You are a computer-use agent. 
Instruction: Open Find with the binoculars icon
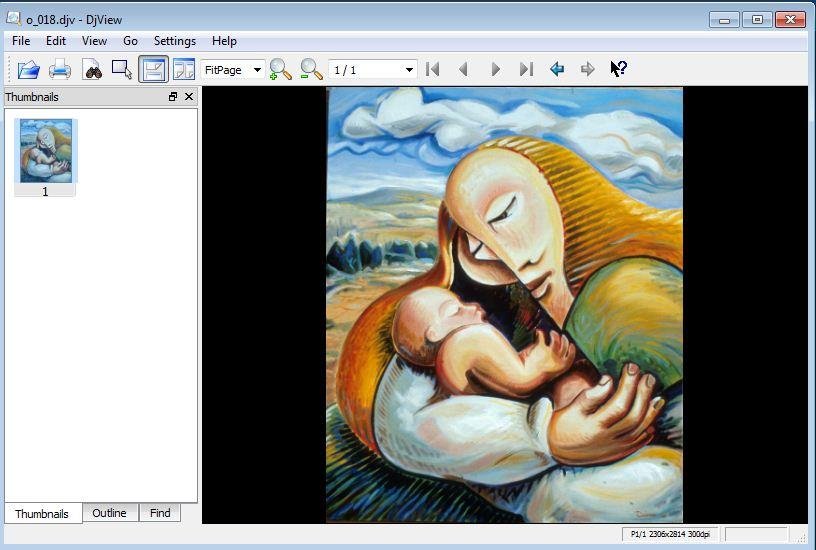click(92, 69)
